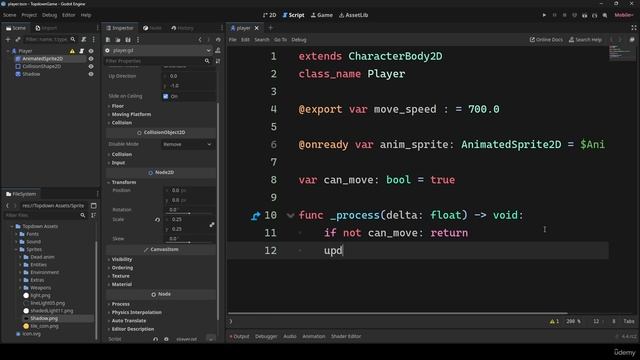The height and width of the screenshot is (360, 640).
Task: Select Shadow.png in FileSystem
Action: pyautogui.click(x=44, y=318)
